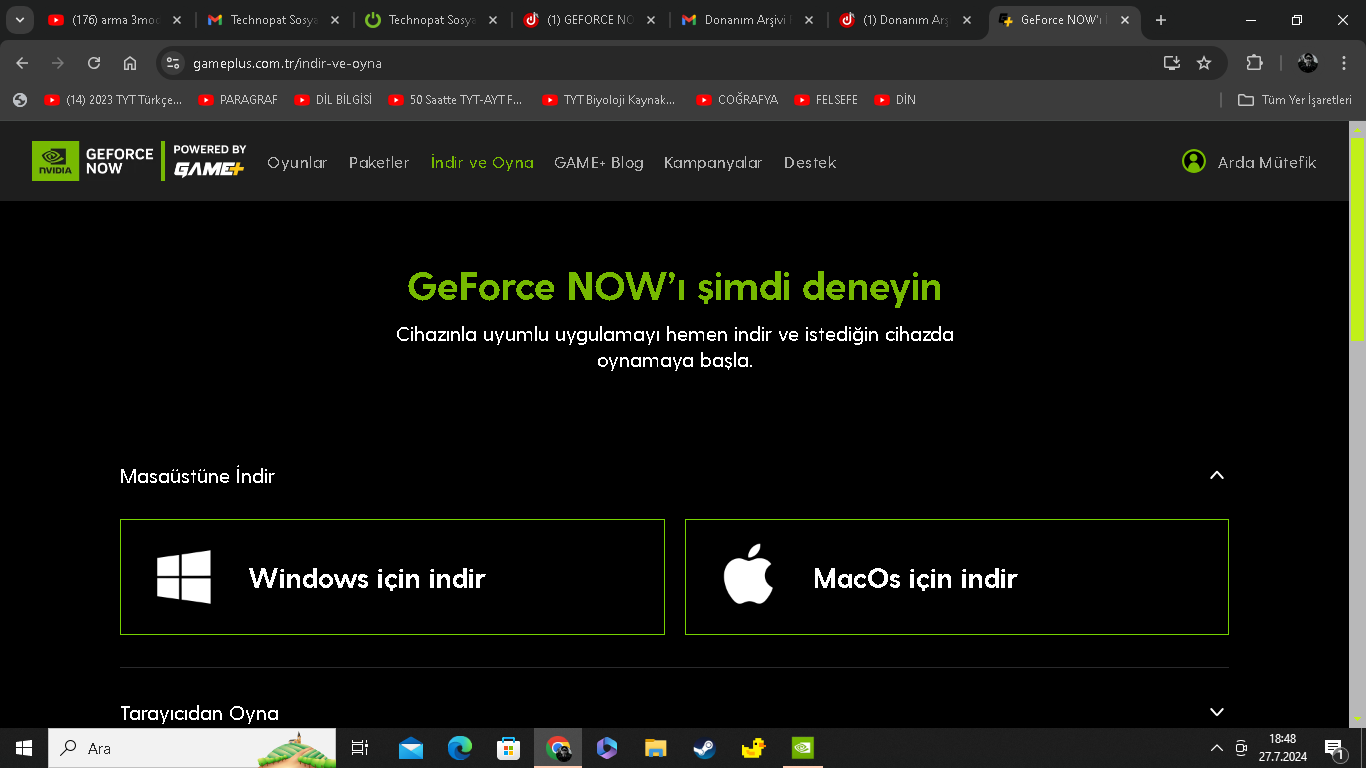The height and width of the screenshot is (768, 1366).
Task: Switch to the Donanım Arşivi Gmail tab
Action: (746, 20)
